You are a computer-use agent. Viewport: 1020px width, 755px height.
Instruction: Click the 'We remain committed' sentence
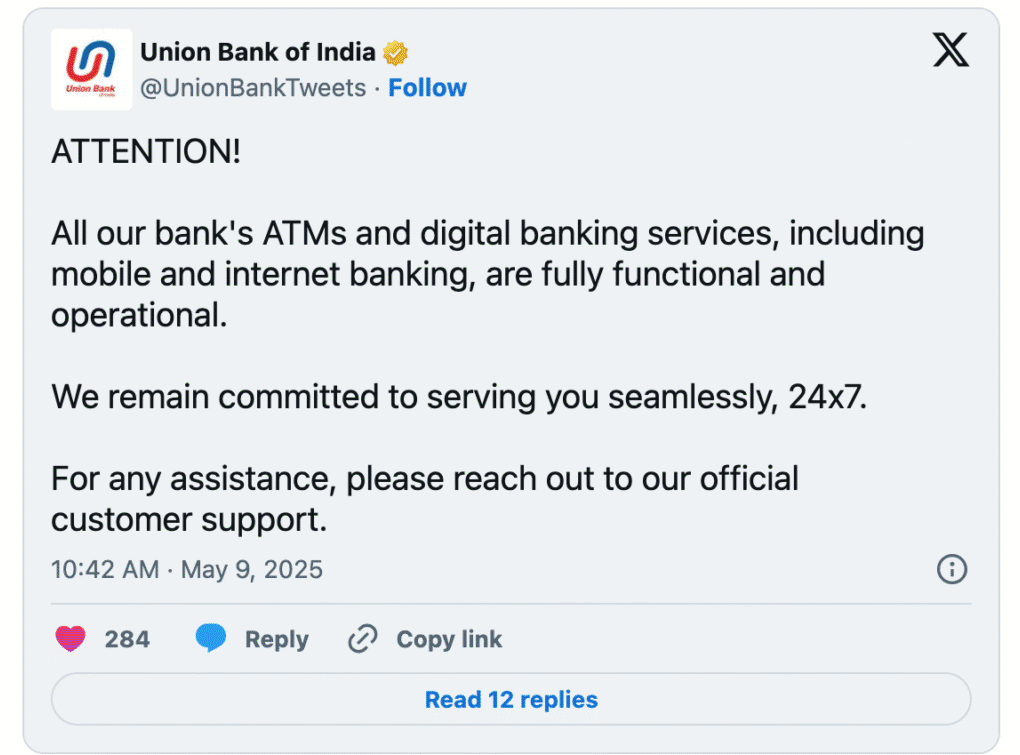tap(459, 397)
